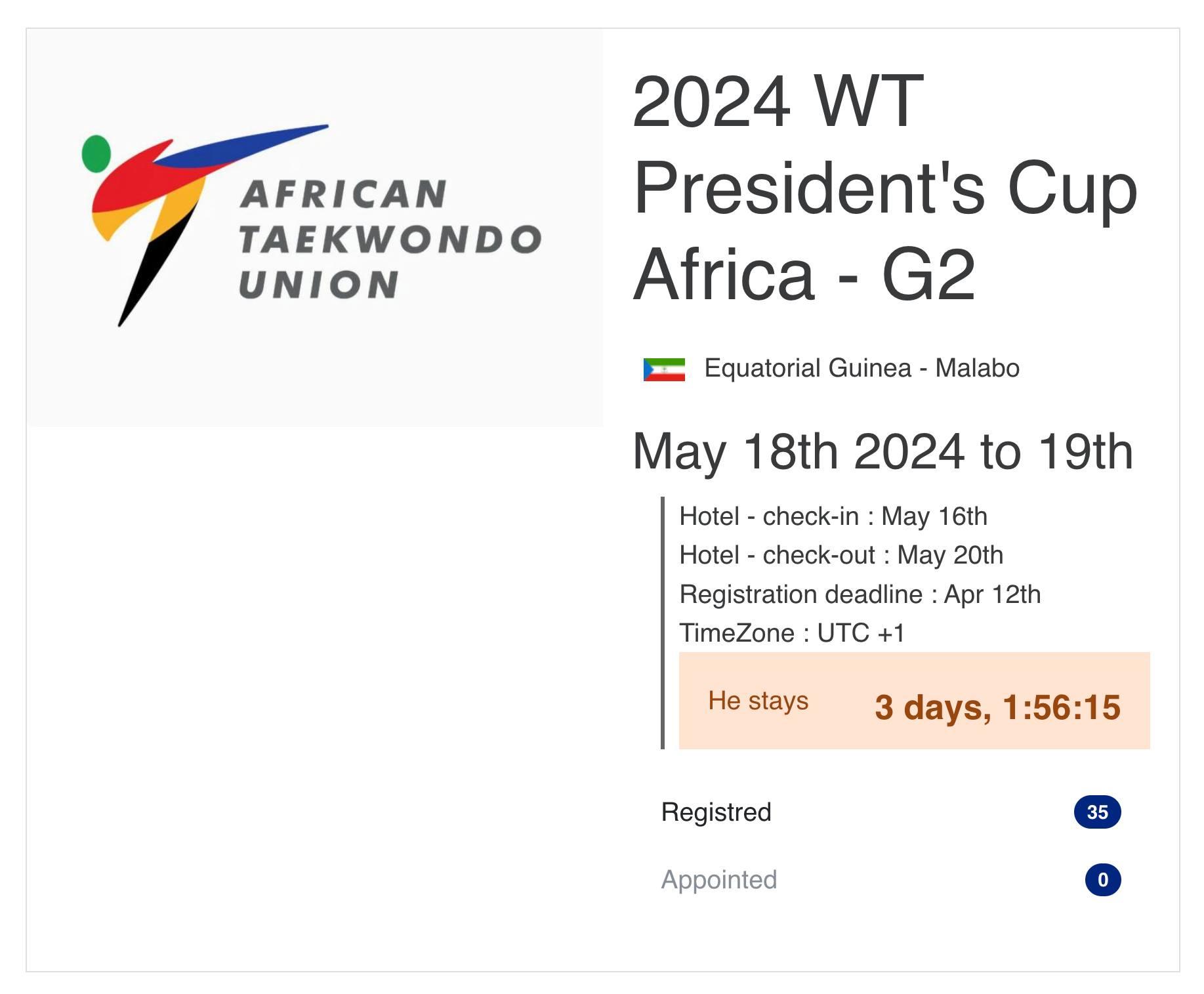Image resolution: width=1204 pixels, height=994 pixels.
Task: Click the green circle head of the logo
Action: click(x=96, y=154)
